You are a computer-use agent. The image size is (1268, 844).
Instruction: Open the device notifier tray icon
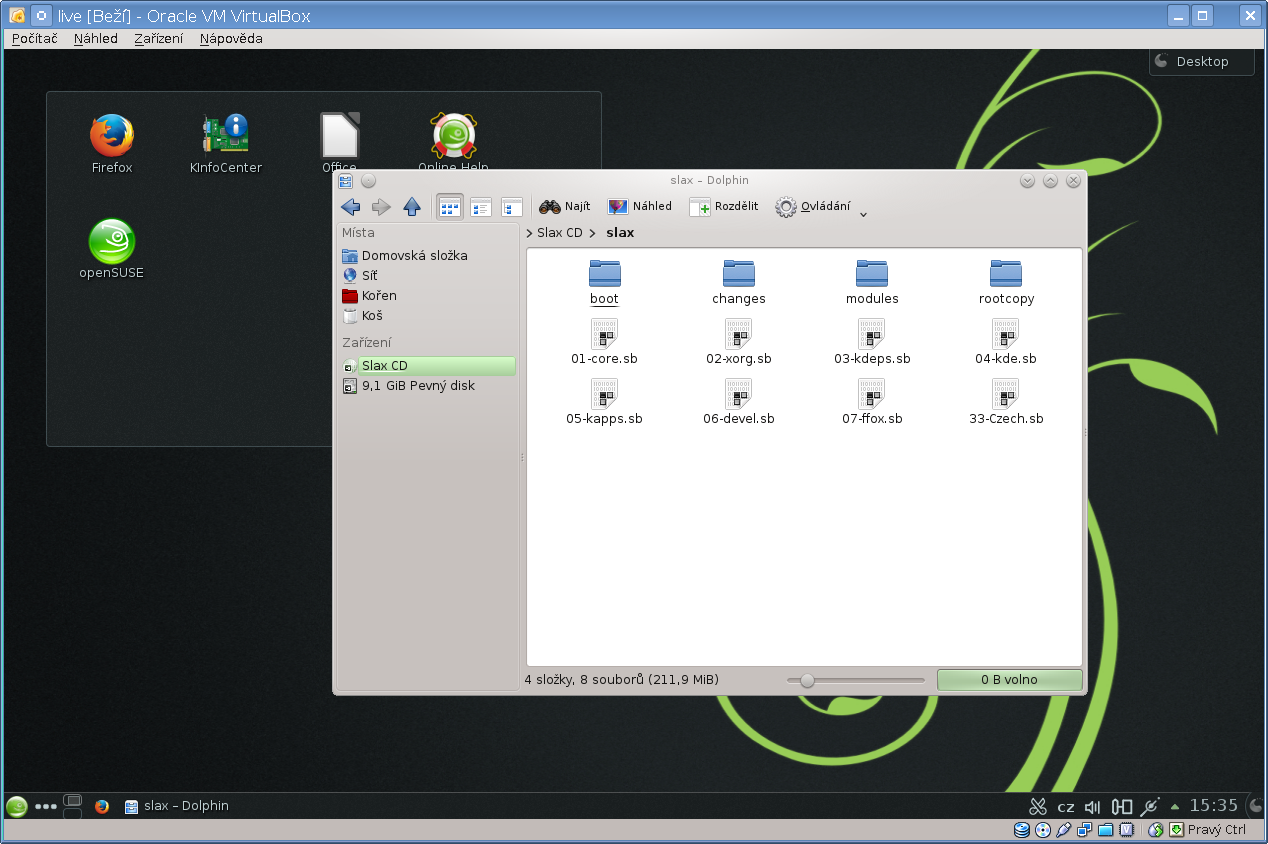(x=1122, y=806)
